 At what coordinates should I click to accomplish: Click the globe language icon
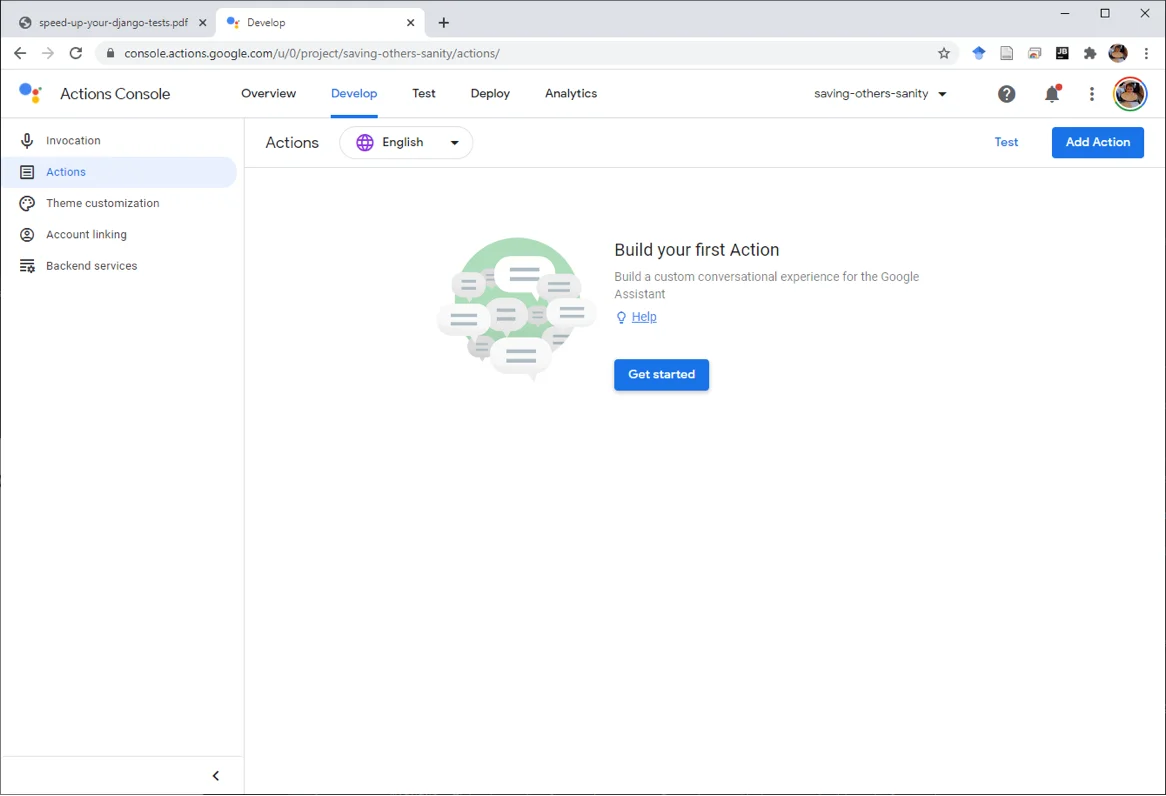click(x=364, y=142)
